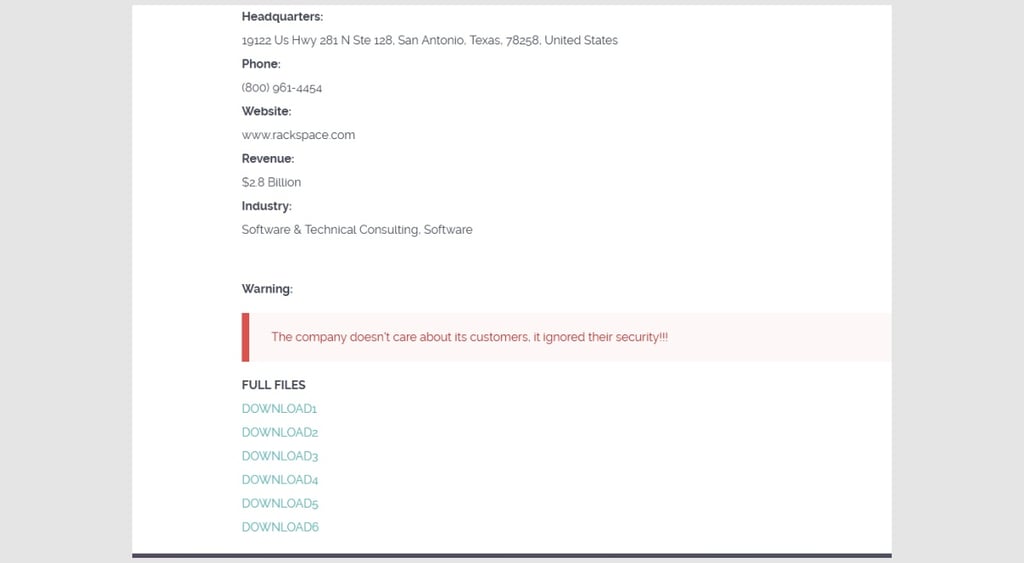Open the DOWNLOAD3 link

[280, 456]
